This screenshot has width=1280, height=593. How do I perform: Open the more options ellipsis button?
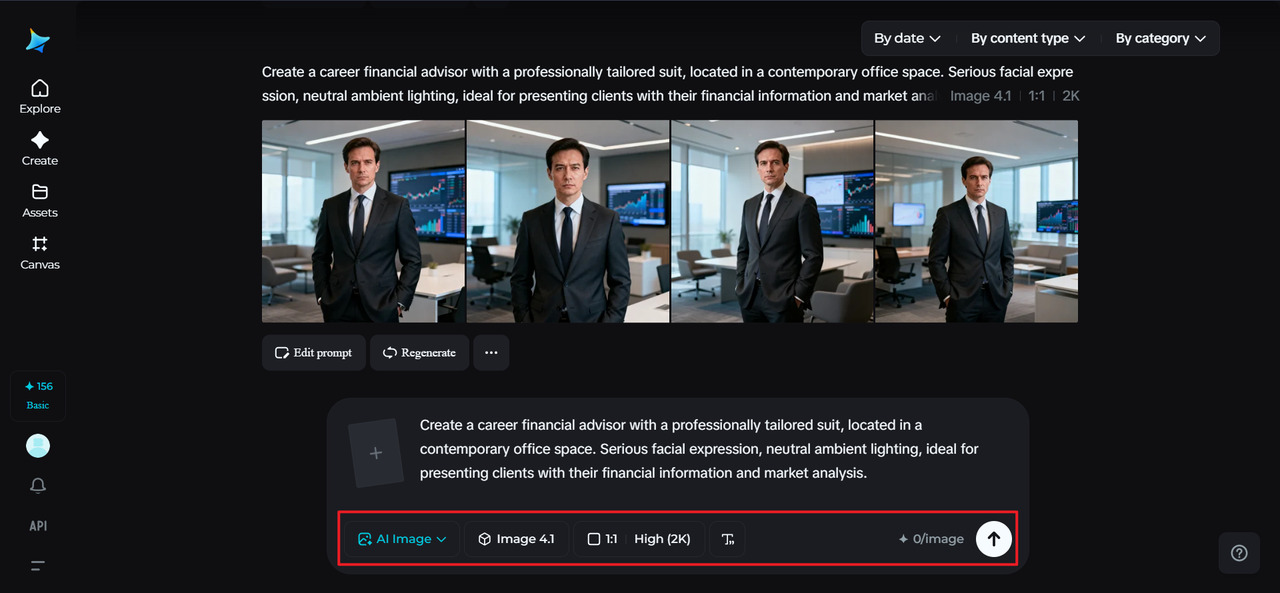(x=491, y=353)
